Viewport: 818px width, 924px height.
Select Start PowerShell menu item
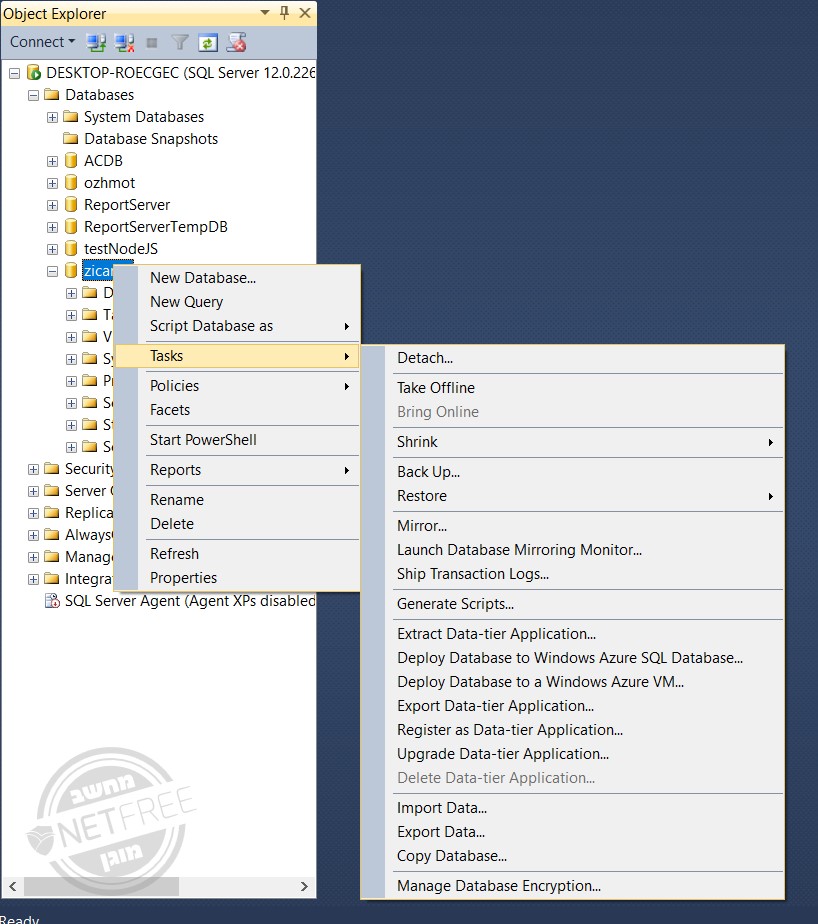click(237, 440)
